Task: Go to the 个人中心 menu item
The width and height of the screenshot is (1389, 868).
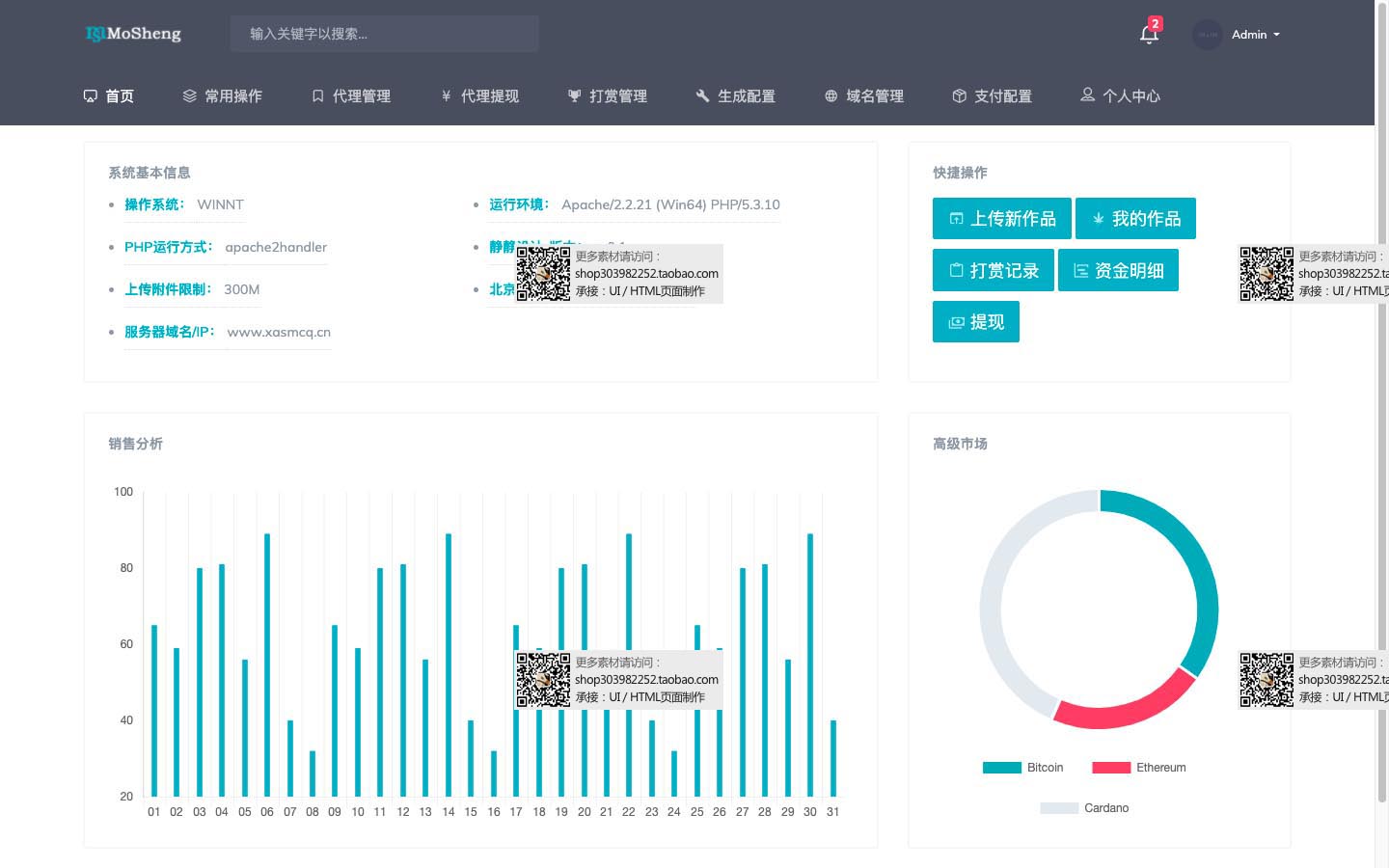Action: [x=1120, y=95]
